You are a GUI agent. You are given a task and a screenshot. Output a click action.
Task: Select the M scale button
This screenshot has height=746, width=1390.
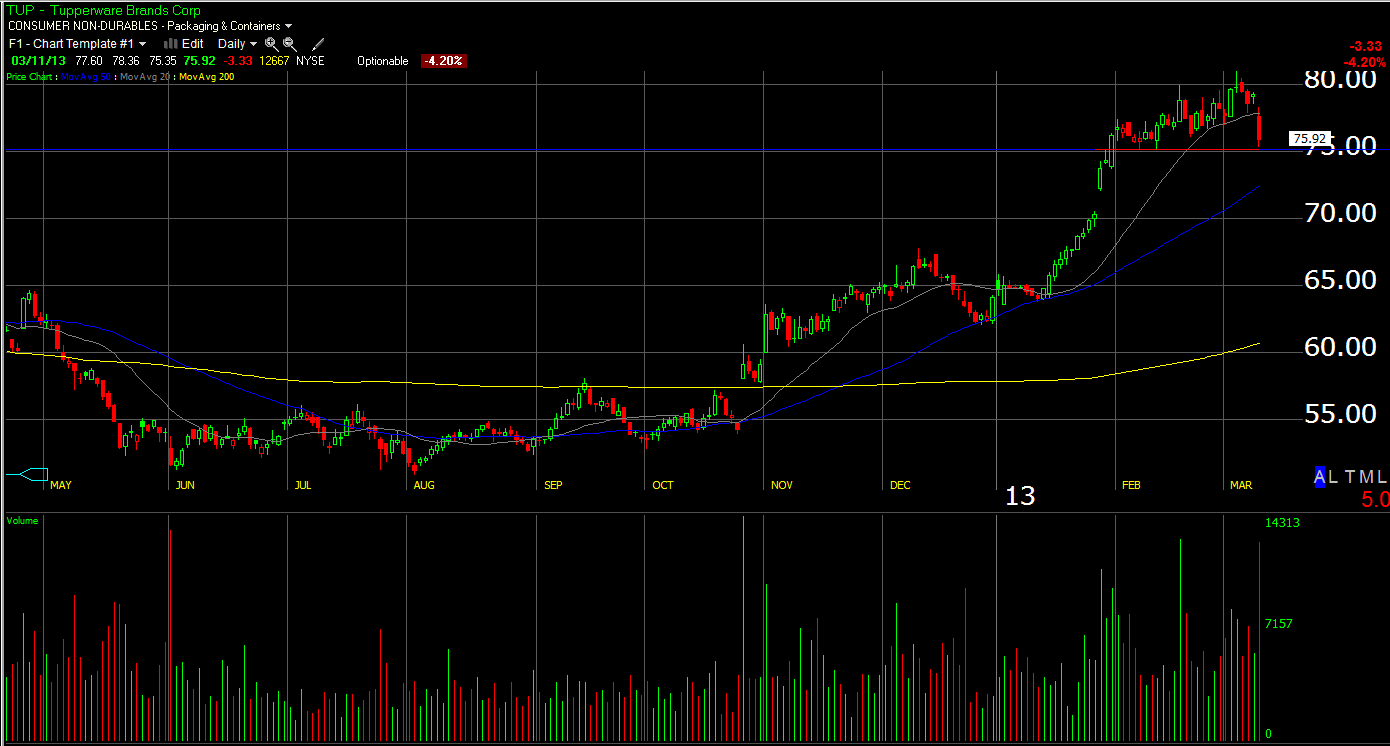(x=1365, y=477)
